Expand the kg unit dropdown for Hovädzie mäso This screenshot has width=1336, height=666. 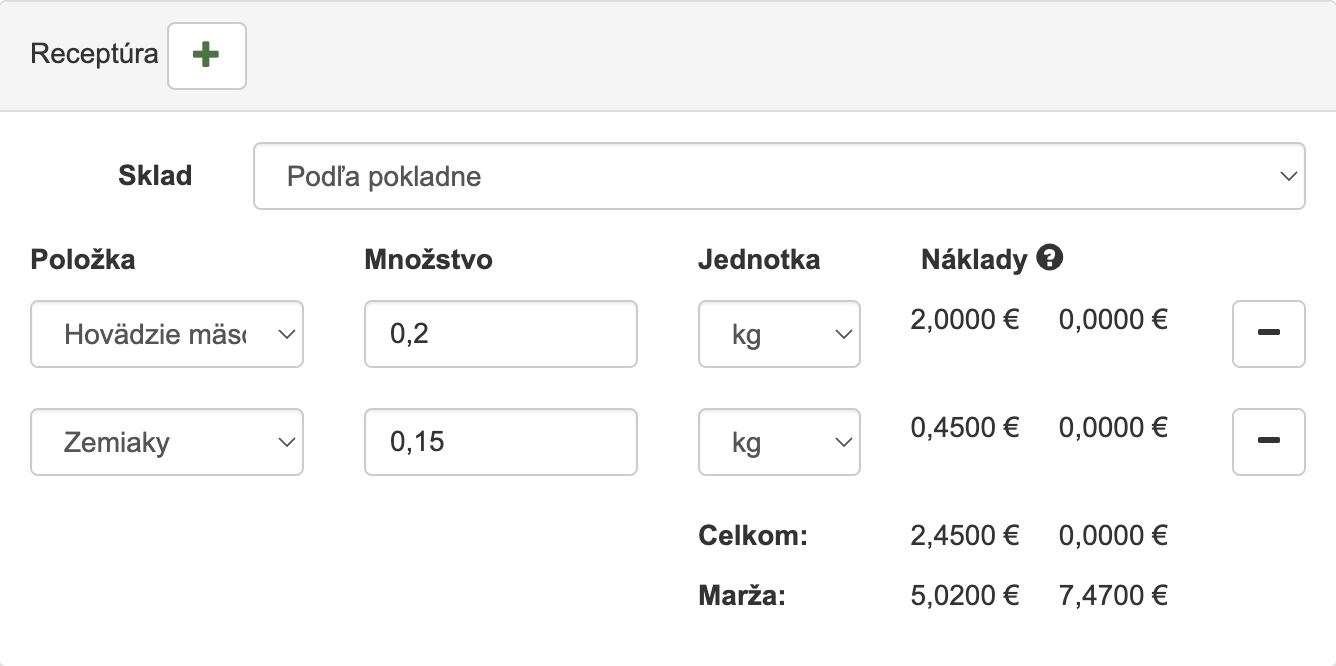(x=778, y=334)
